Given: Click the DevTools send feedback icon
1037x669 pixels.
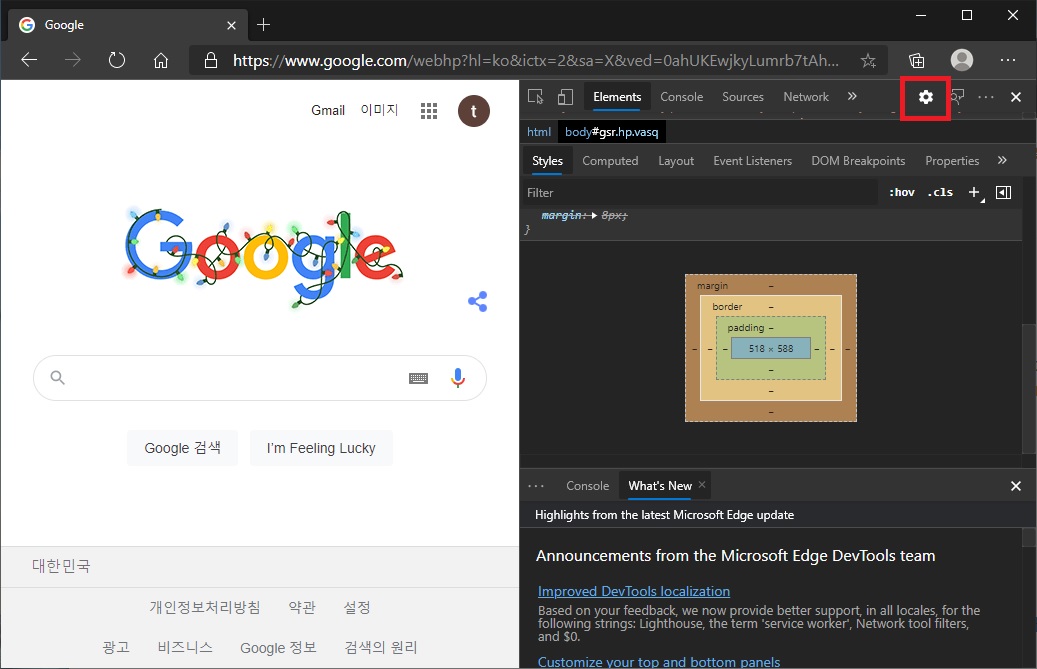Looking at the screenshot, I should pos(958,97).
